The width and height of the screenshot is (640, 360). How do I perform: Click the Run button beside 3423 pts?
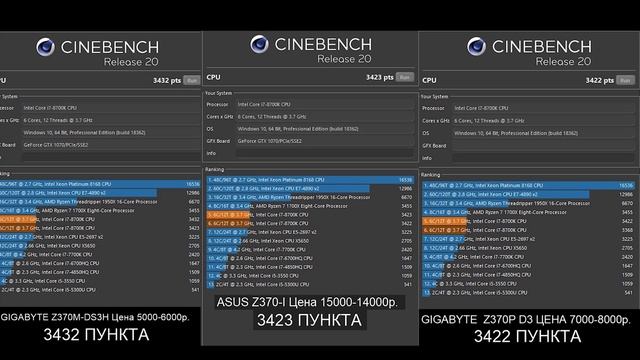pyautogui.click(x=404, y=77)
